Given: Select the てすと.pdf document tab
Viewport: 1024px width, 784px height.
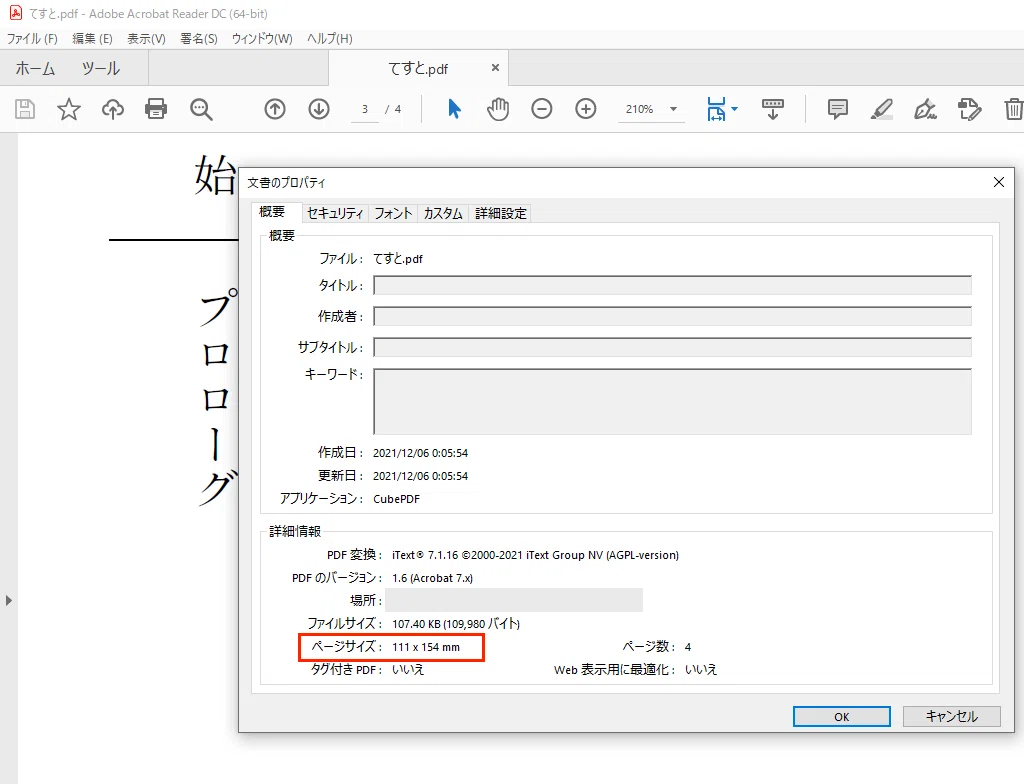Looking at the screenshot, I should click(418, 68).
